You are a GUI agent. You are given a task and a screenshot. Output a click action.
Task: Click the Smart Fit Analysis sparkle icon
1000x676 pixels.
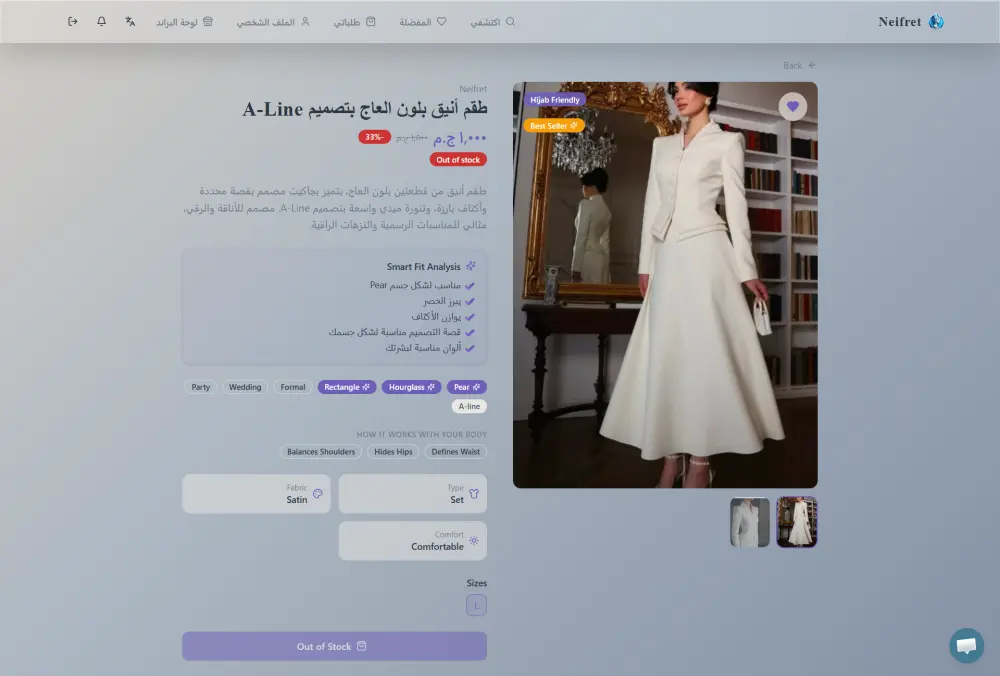click(471, 266)
